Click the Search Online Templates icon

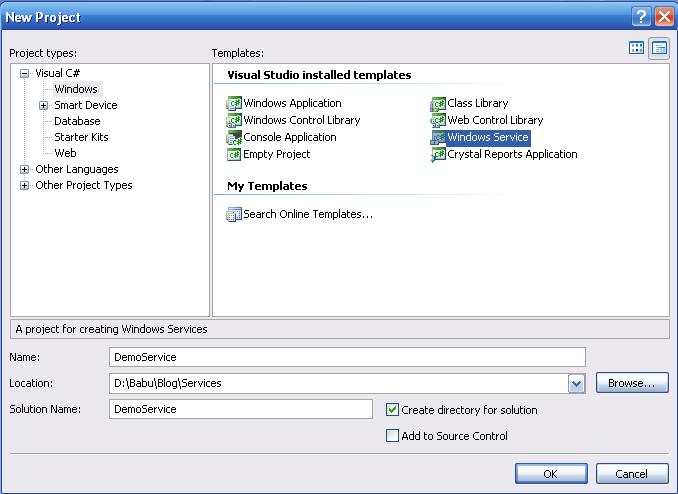point(234,214)
